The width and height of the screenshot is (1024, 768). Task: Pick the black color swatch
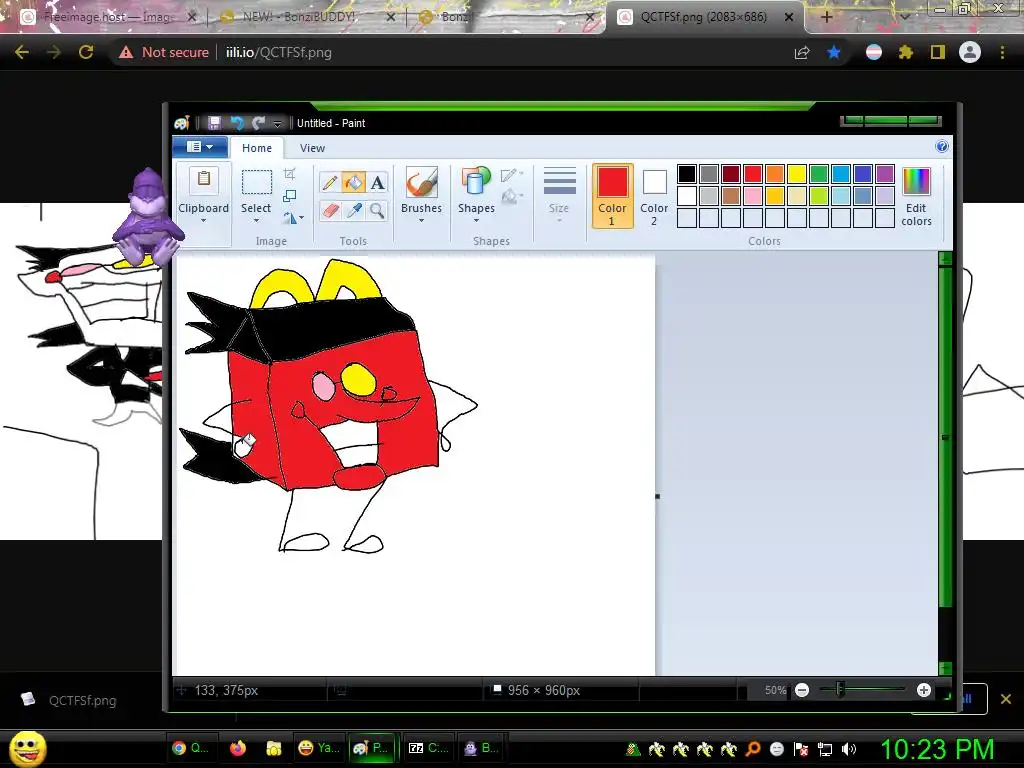coord(686,174)
